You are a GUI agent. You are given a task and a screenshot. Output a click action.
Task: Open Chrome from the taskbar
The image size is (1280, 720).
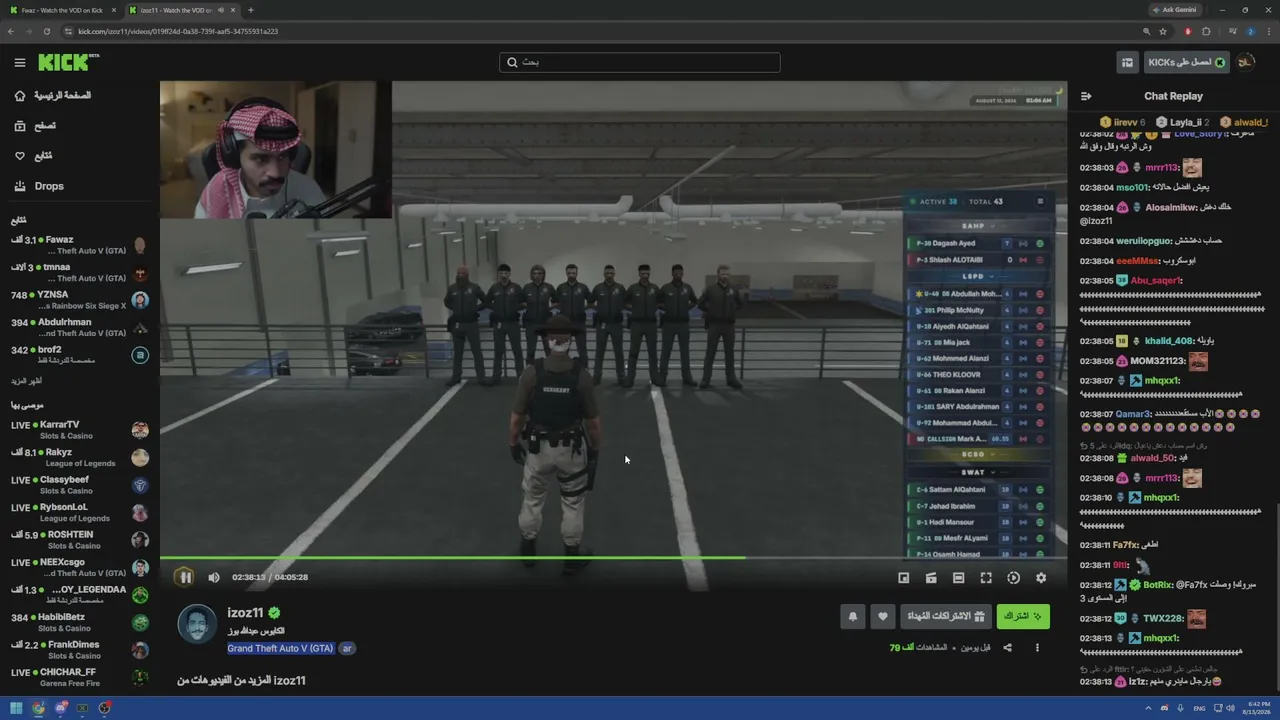tap(38, 708)
